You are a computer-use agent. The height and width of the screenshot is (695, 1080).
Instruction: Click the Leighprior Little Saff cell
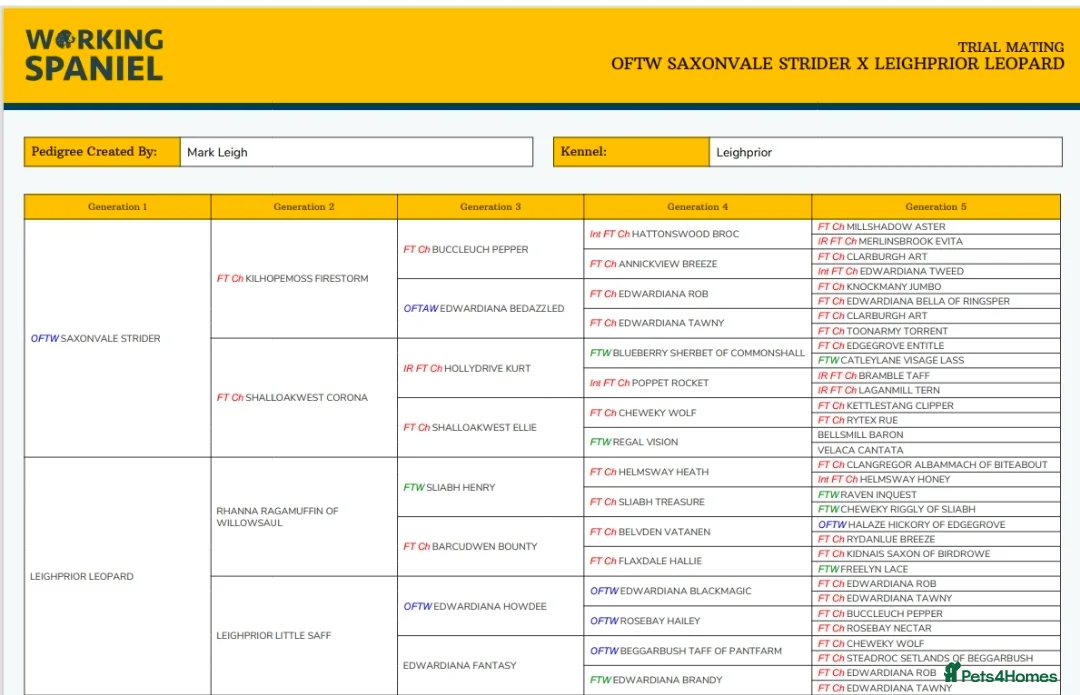coord(273,635)
